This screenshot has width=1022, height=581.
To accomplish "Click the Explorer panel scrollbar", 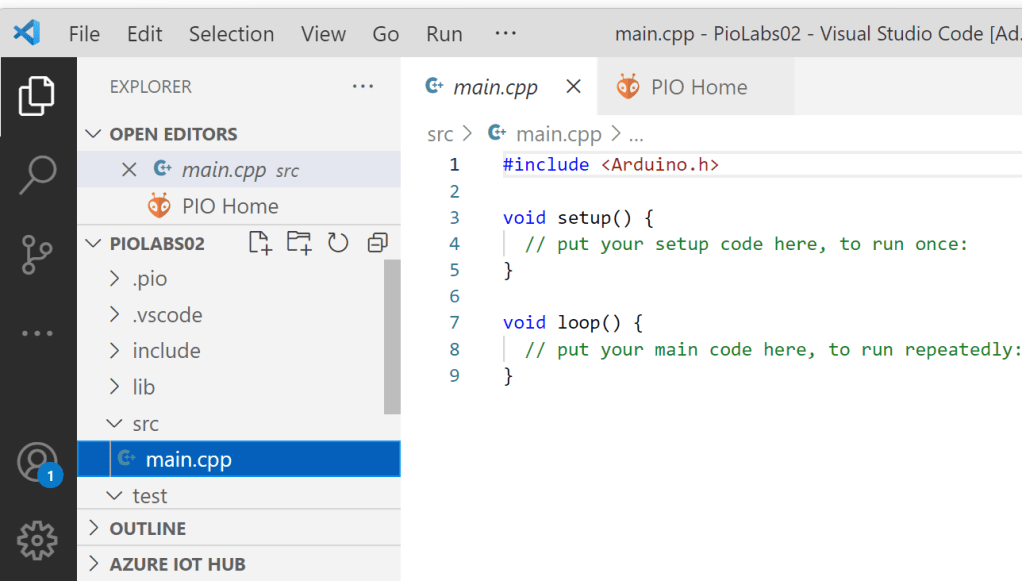I will (394, 340).
